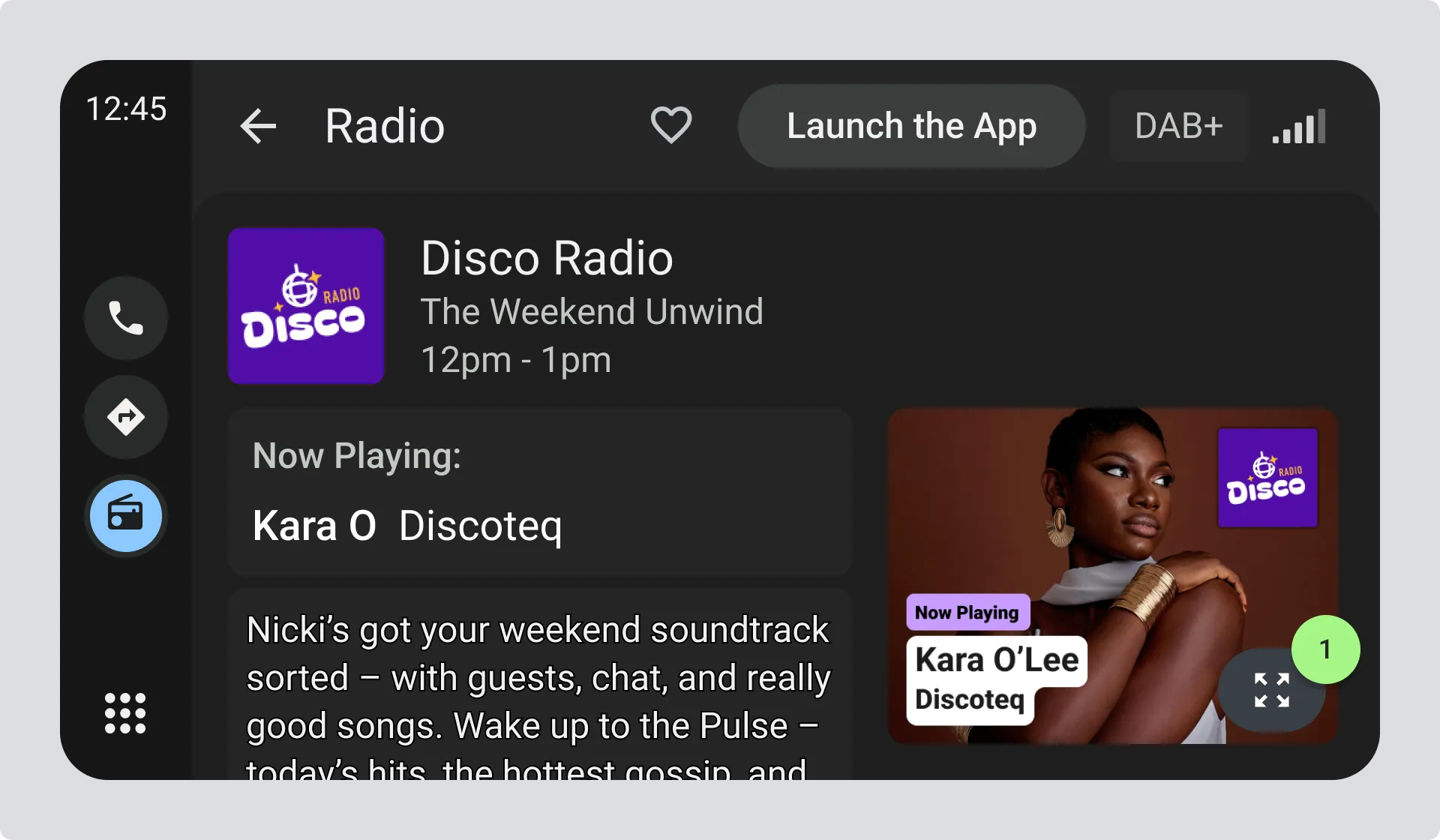Select the radio app sidebar icon

coord(126,516)
